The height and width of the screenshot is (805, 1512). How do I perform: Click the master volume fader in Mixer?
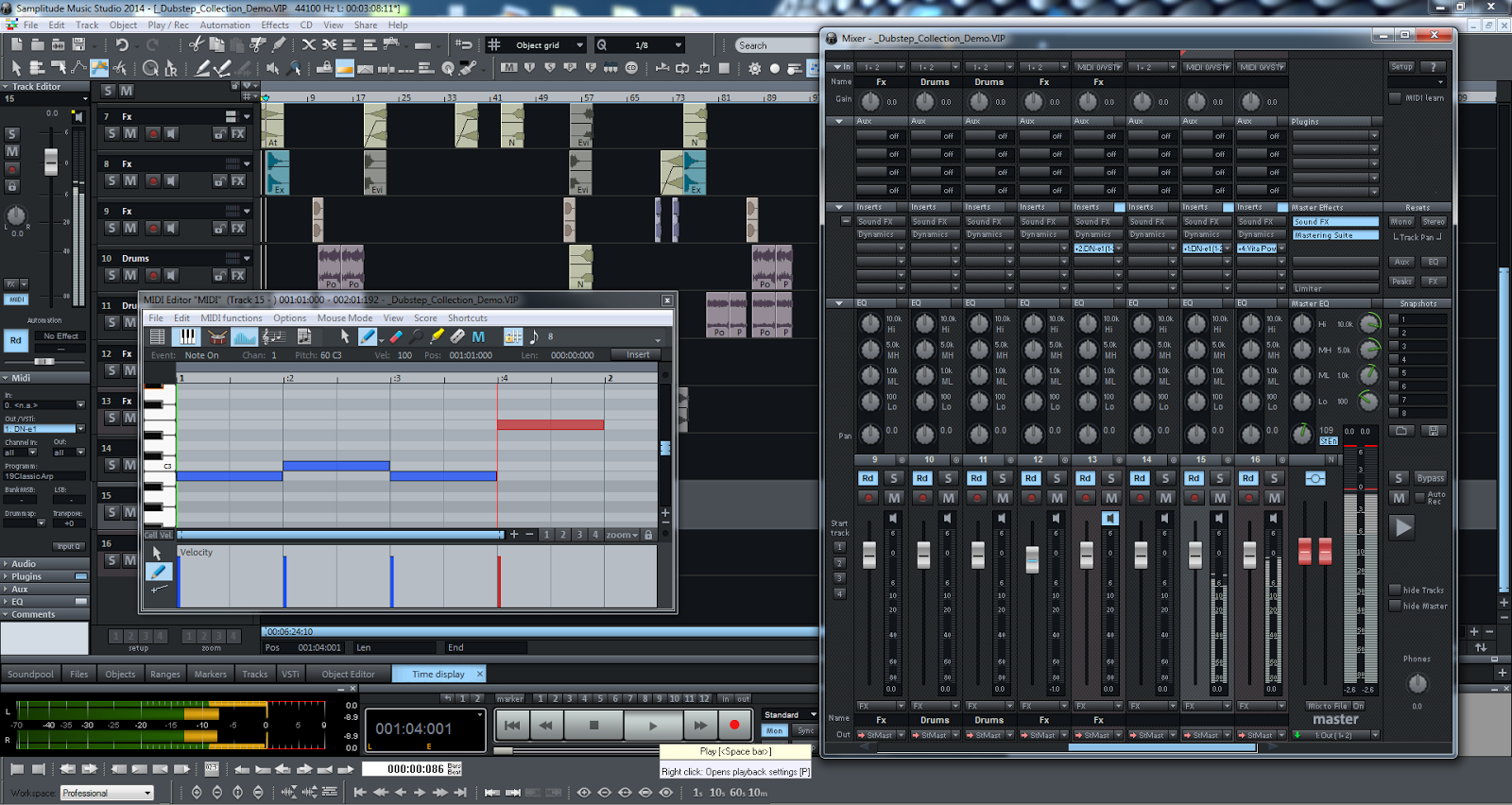[1314, 550]
